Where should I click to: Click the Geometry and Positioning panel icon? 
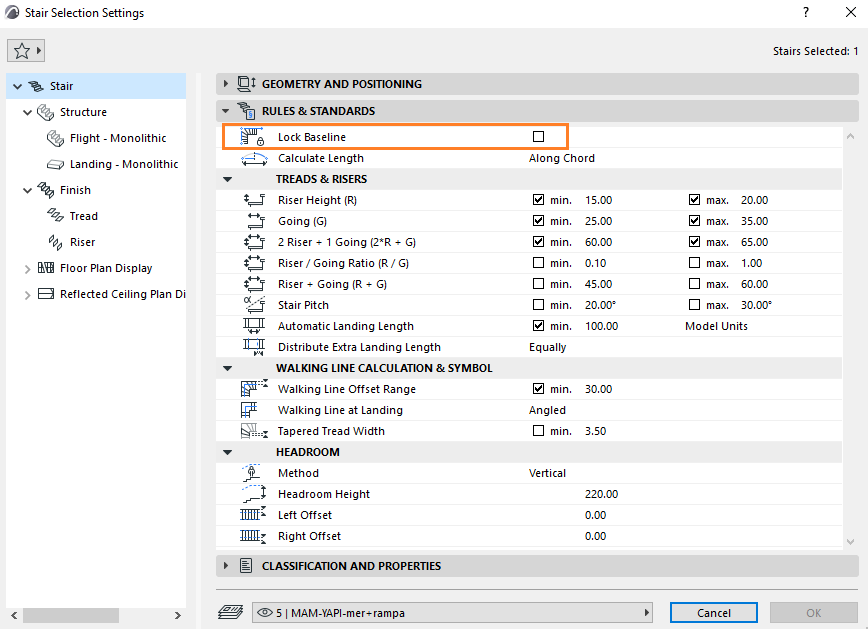[x=245, y=84]
